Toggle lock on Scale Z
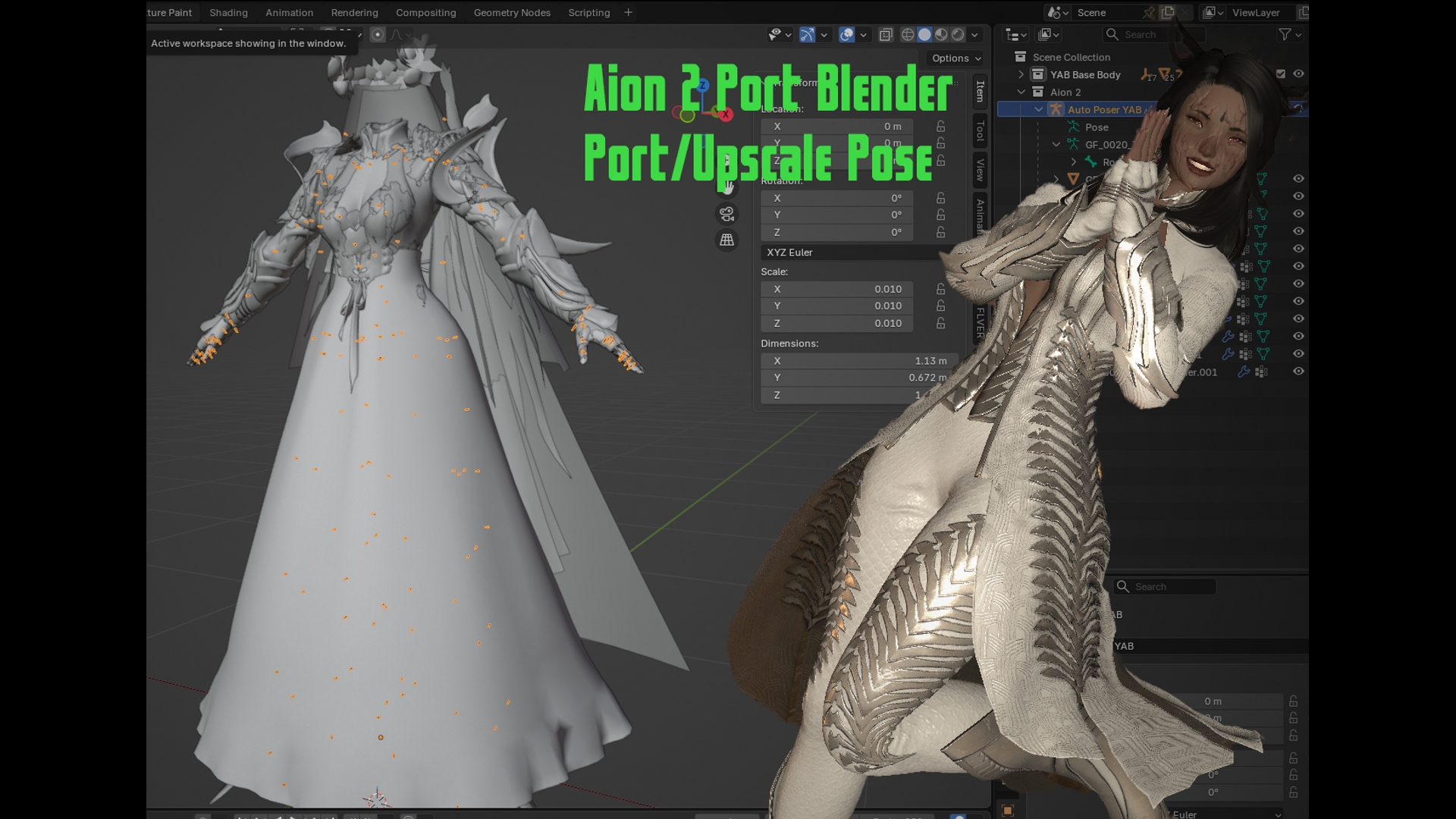1456x819 pixels. (x=940, y=324)
